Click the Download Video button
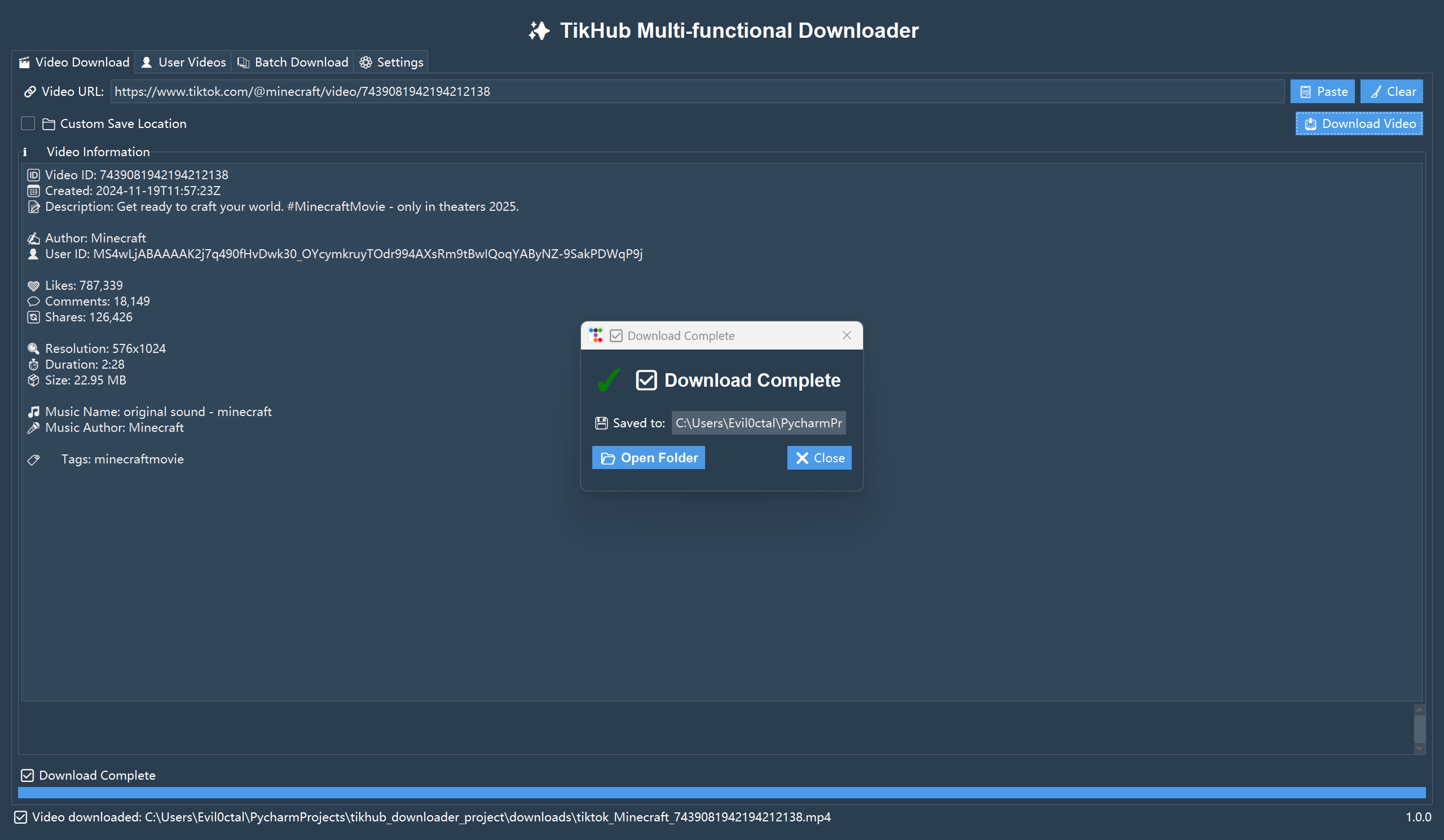 point(1359,123)
